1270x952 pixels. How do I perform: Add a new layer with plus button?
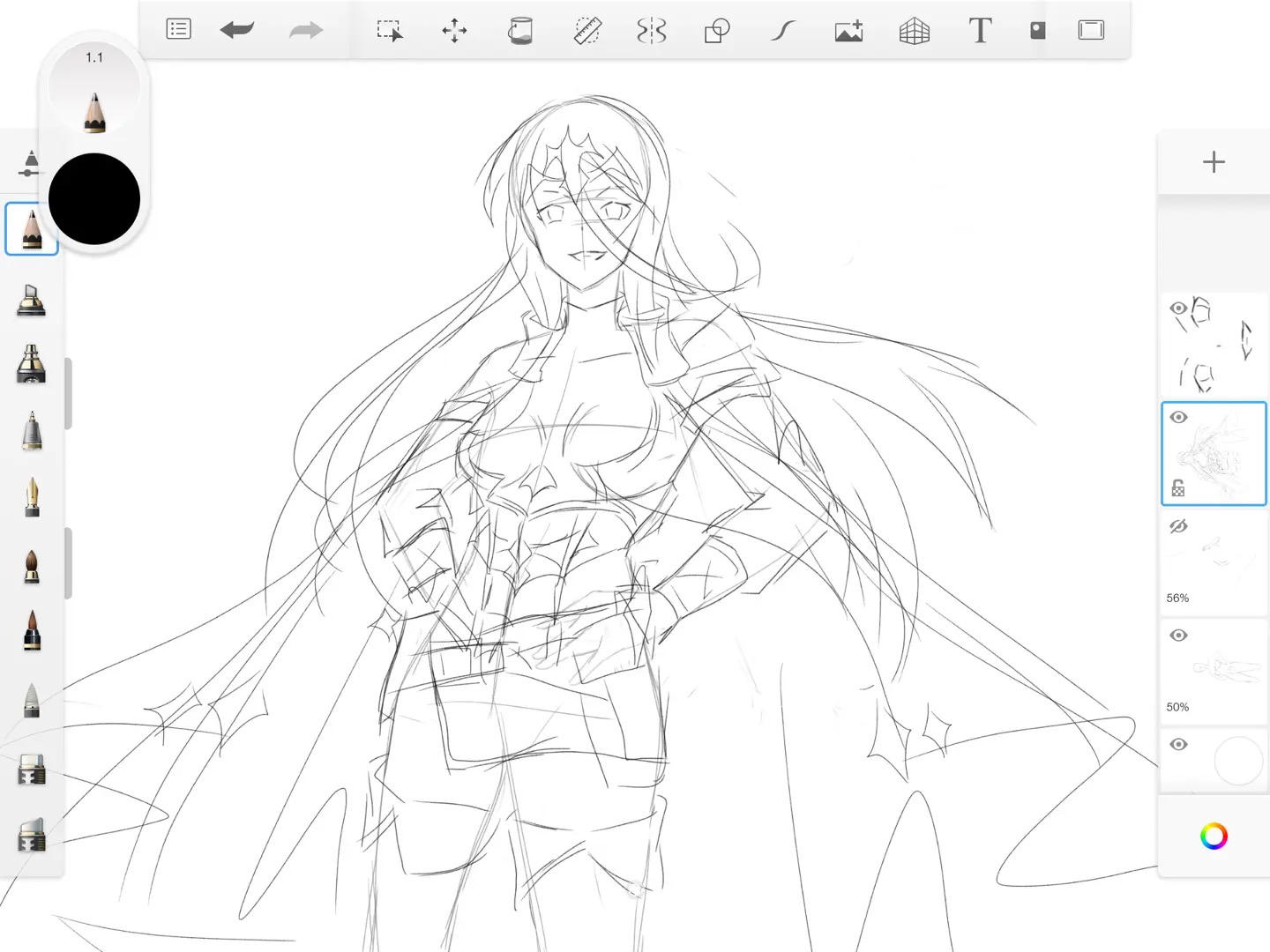tap(1214, 162)
